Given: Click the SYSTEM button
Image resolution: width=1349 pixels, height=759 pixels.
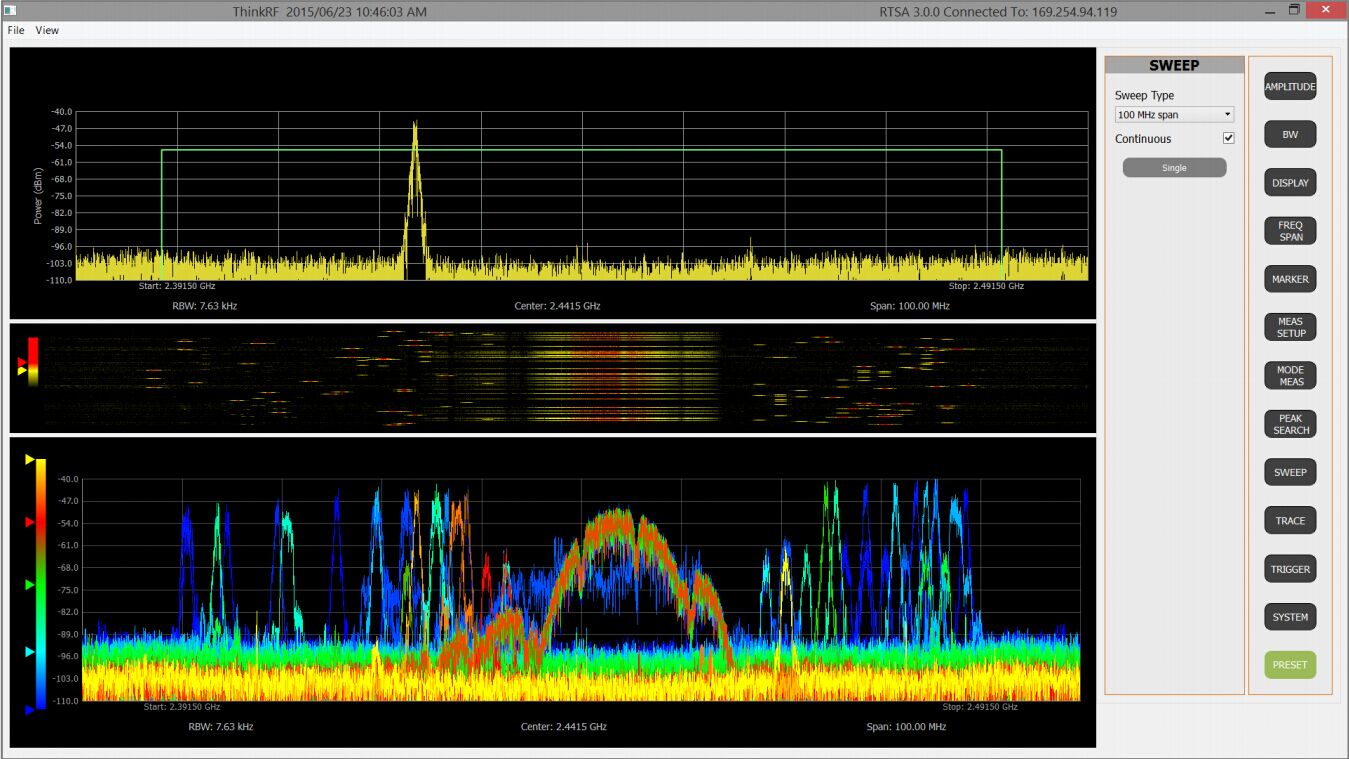Looking at the screenshot, I should tap(1289, 617).
